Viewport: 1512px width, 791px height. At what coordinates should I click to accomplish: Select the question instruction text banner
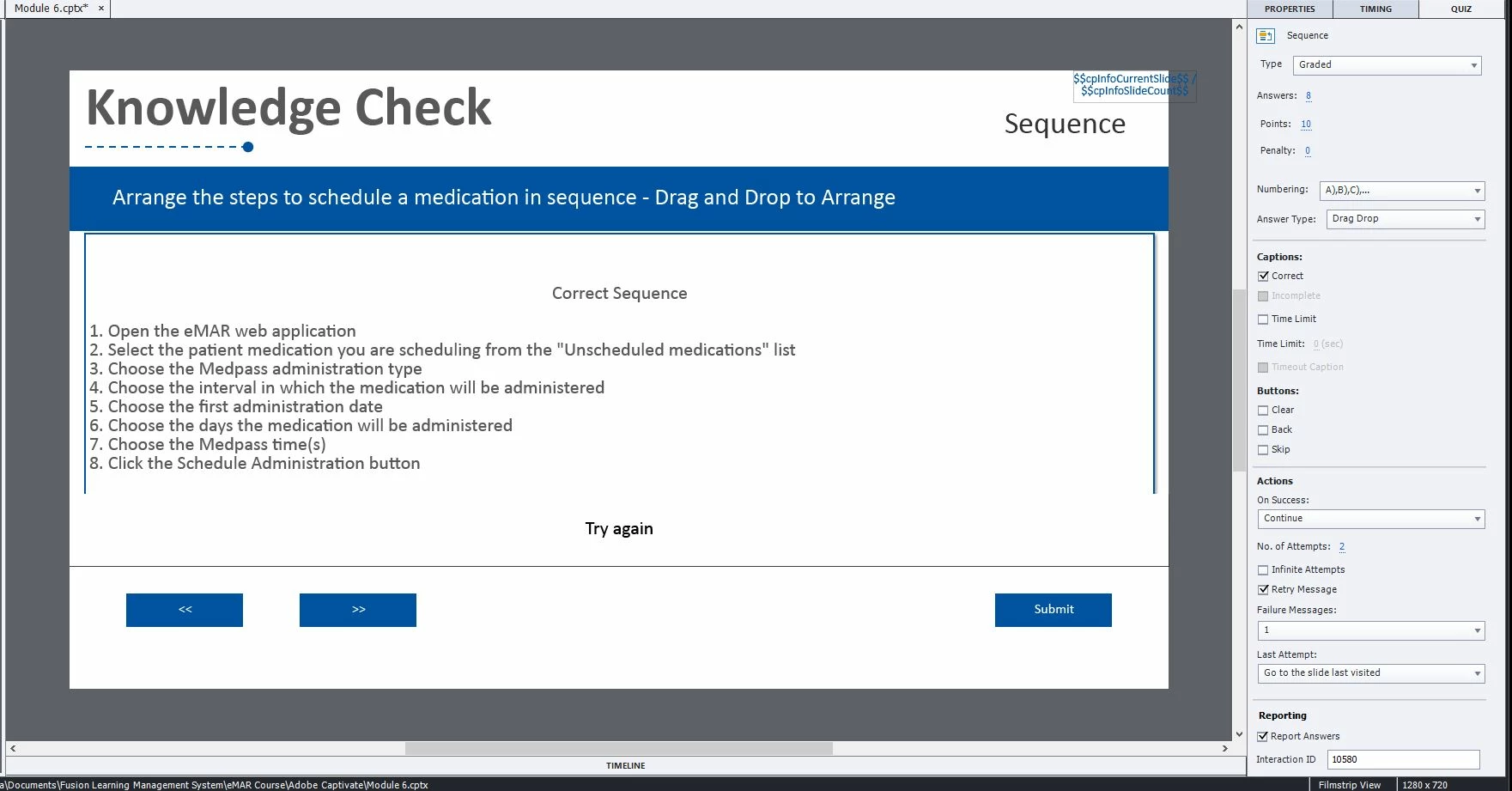click(x=619, y=198)
